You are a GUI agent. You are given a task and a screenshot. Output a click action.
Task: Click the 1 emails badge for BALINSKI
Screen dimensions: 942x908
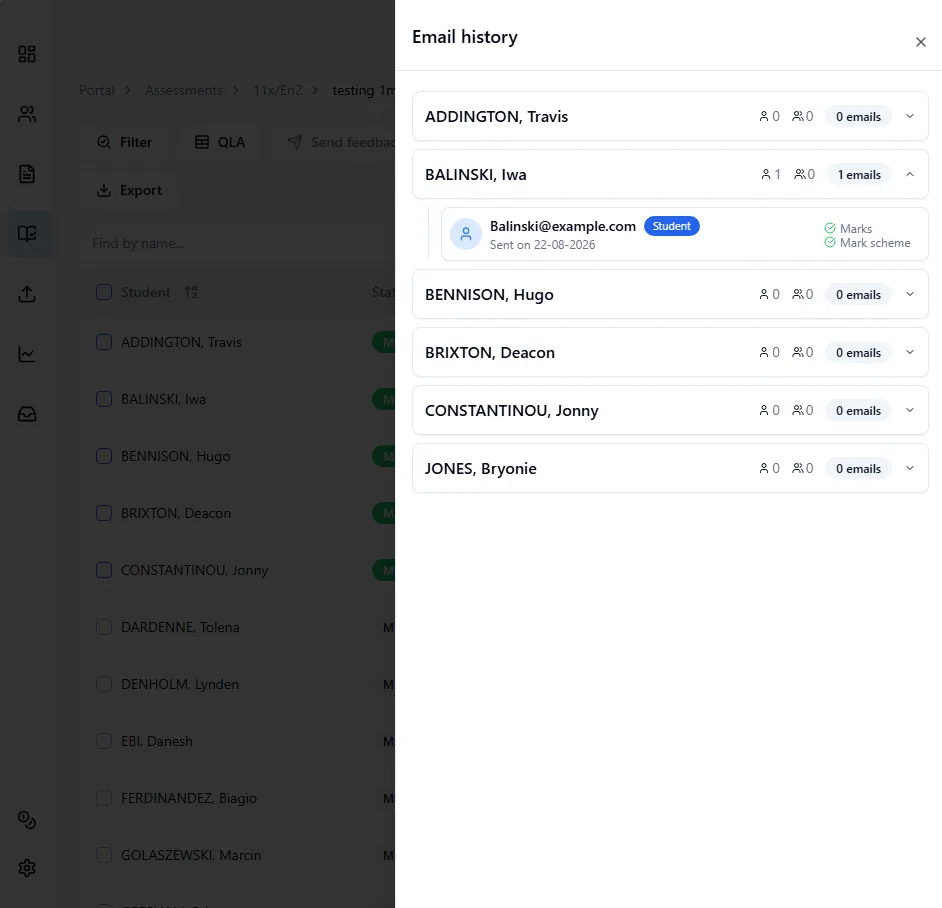[859, 174]
